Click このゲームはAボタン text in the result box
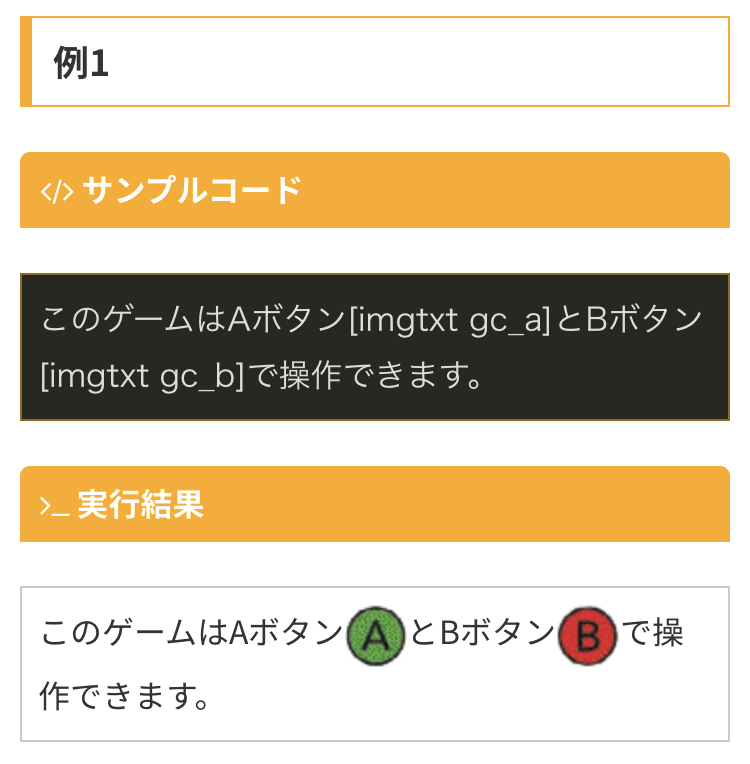This screenshot has width=750, height=764. click(x=192, y=632)
